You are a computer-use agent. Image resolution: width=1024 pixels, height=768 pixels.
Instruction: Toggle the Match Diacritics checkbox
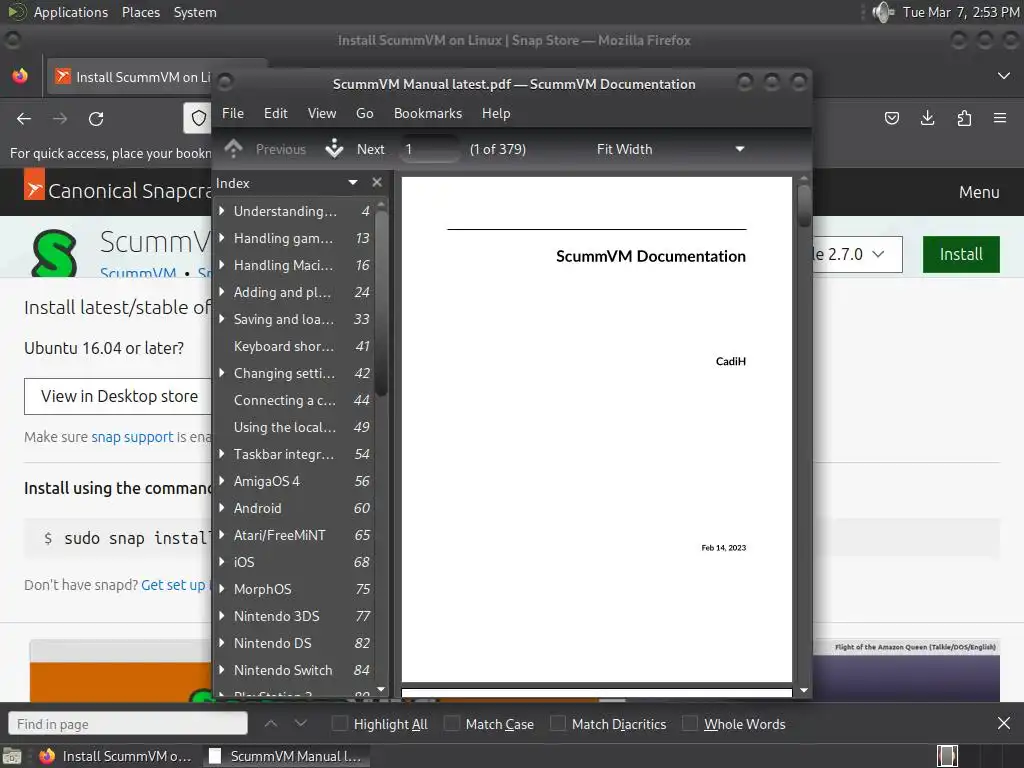click(557, 723)
